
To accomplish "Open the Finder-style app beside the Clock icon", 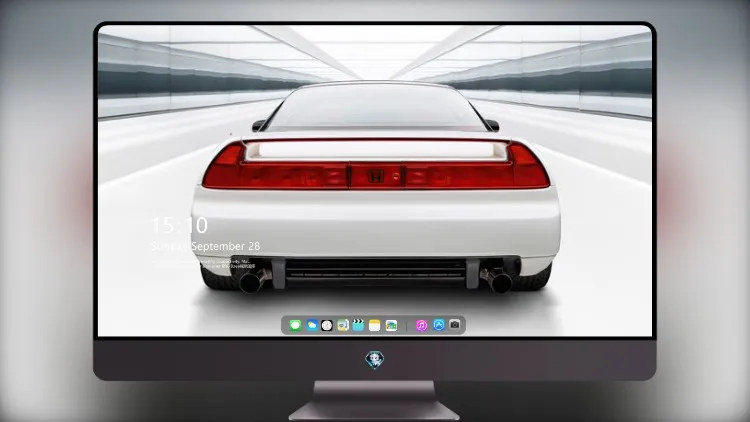I will pos(343,325).
